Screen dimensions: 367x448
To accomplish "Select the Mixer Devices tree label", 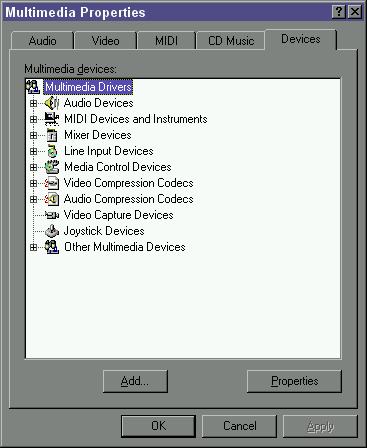I will 98,135.
